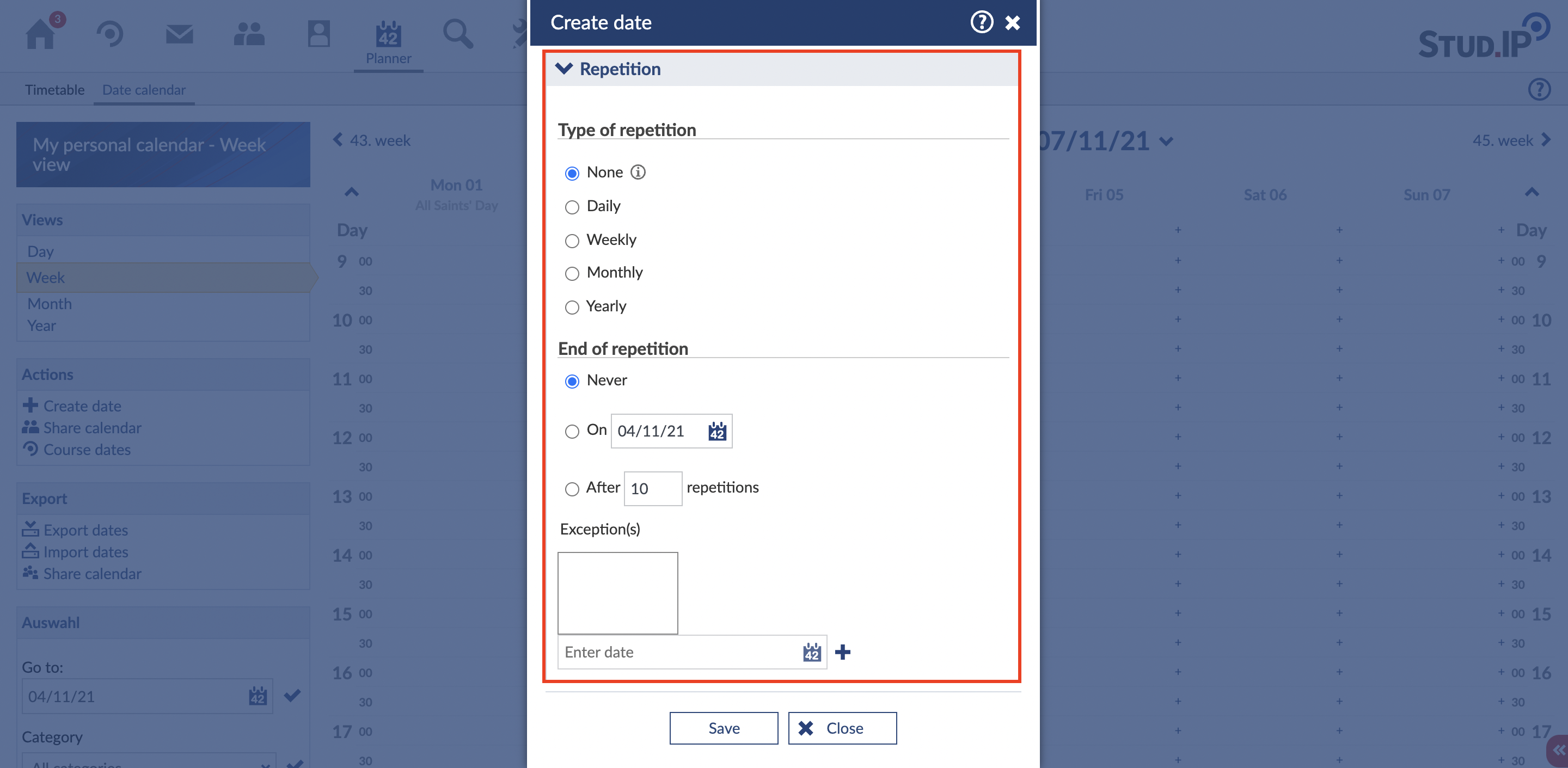Select Month view in sidebar
This screenshot has width=1568, height=768.
coord(50,304)
